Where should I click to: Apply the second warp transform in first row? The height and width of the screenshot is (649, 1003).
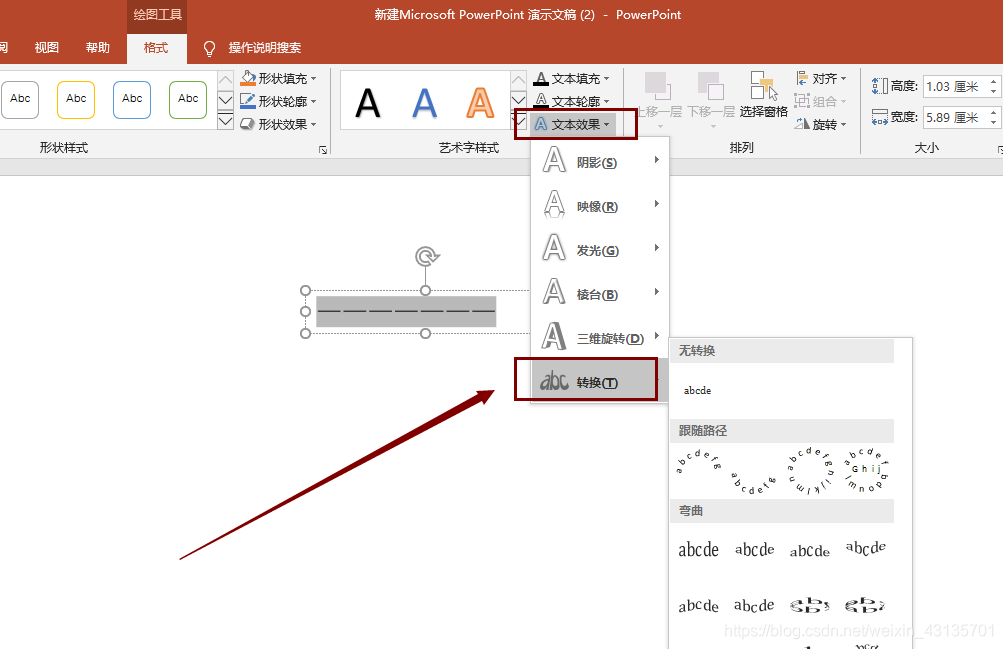click(754, 549)
